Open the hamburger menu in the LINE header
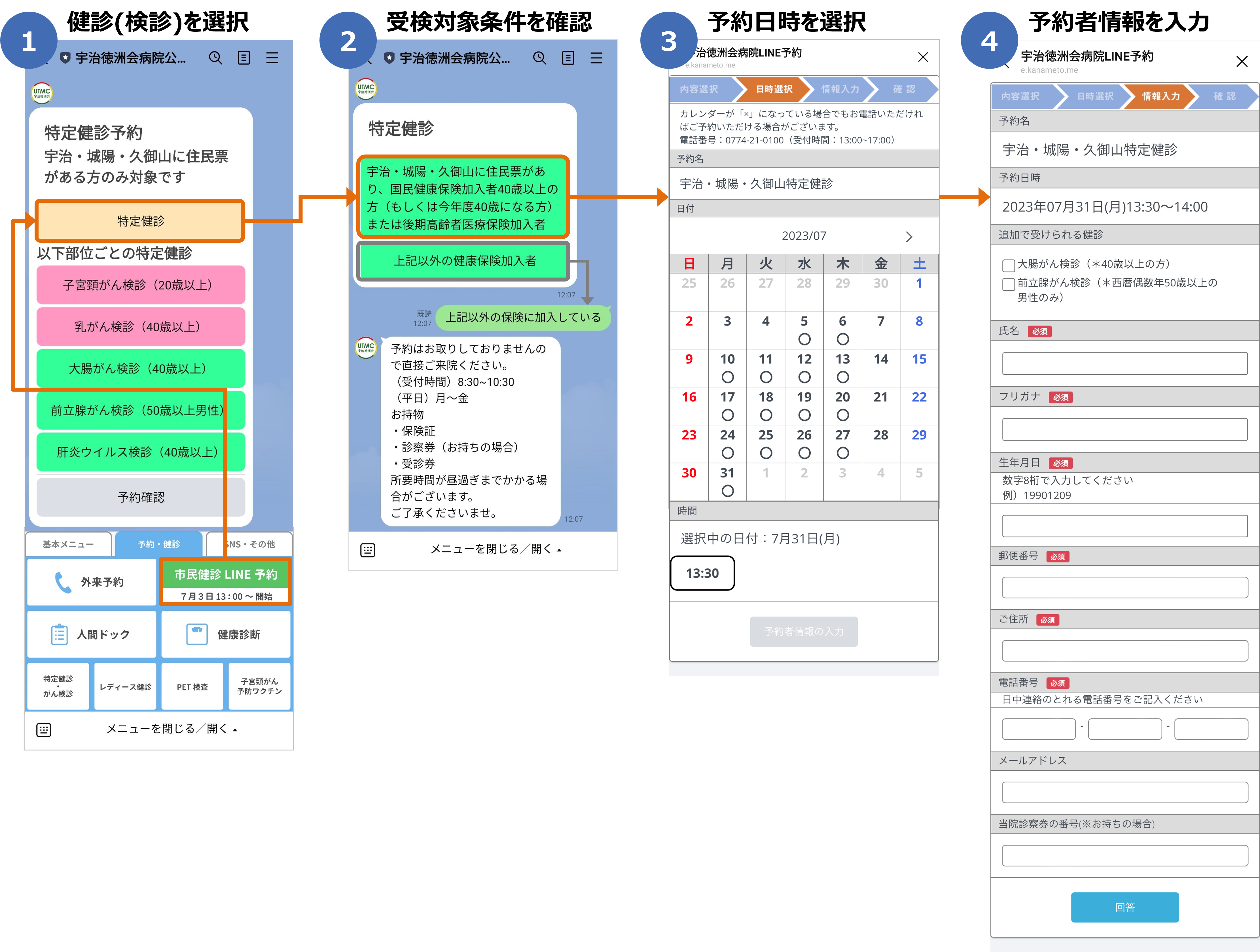1260x952 pixels. click(x=272, y=58)
